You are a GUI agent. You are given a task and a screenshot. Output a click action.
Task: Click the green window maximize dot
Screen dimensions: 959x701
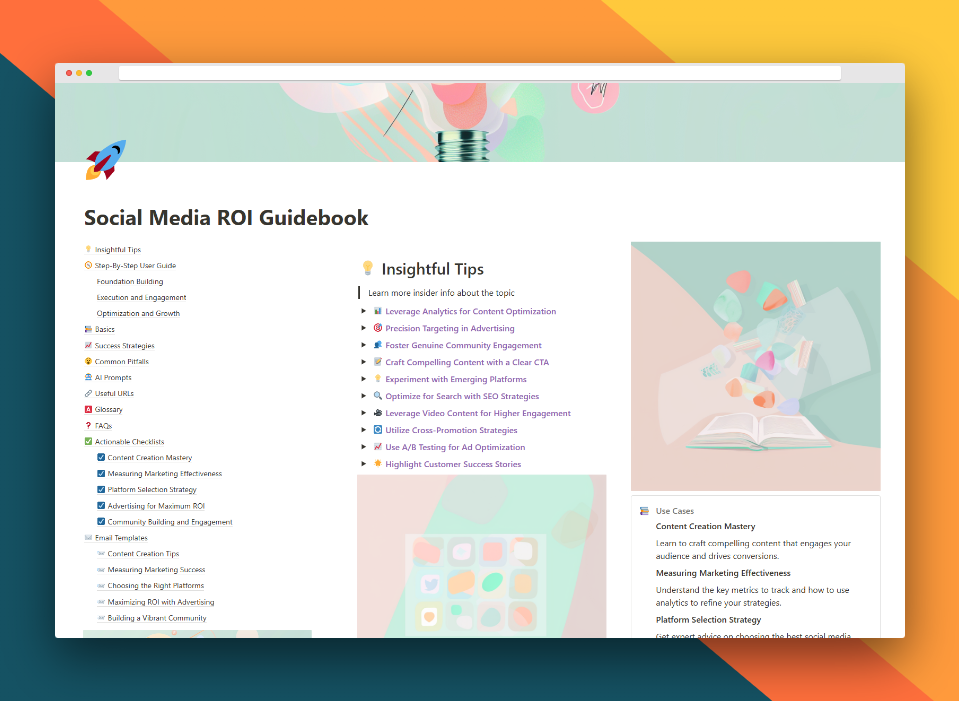(89, 73)
